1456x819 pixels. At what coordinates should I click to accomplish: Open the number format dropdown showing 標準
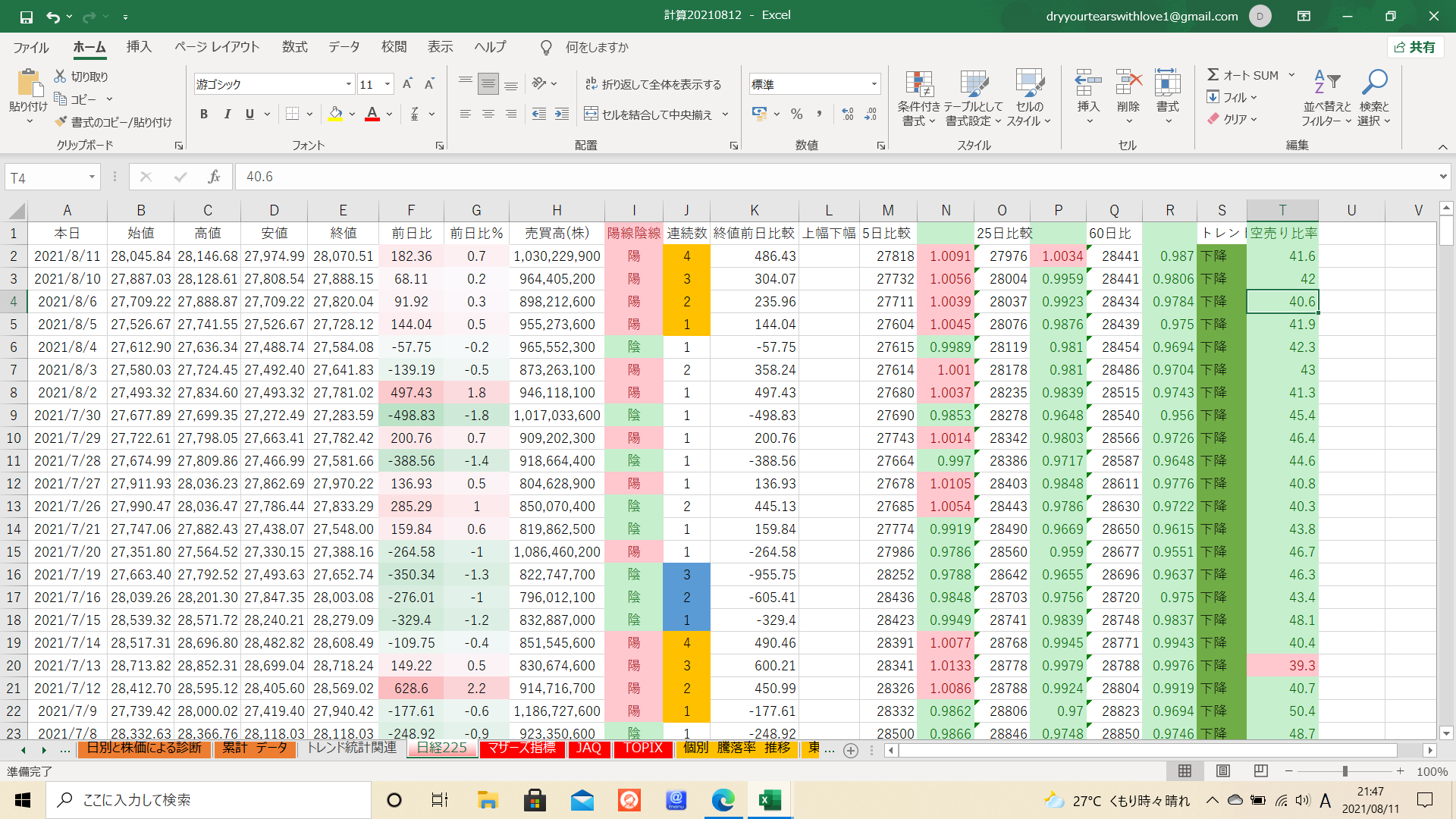874,84
